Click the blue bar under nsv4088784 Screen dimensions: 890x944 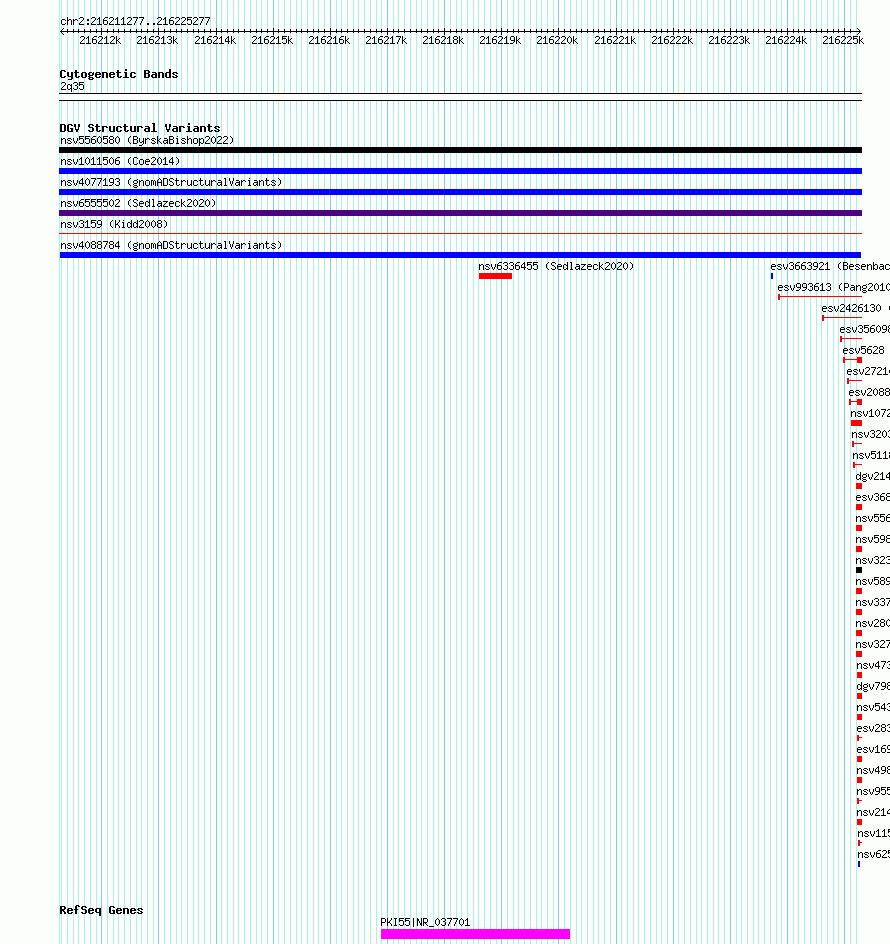tap(461, 255)
